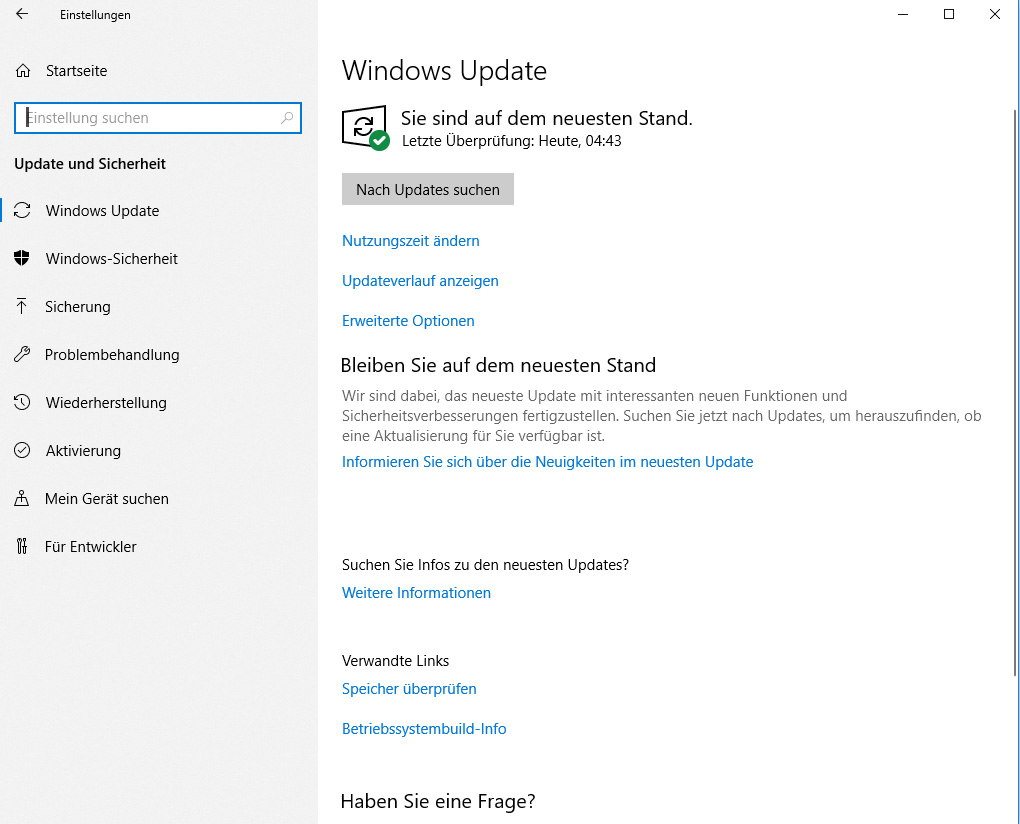The image size is (1020, 824).
Task: Click the Startseite home icon
Action: pos(23,70)
